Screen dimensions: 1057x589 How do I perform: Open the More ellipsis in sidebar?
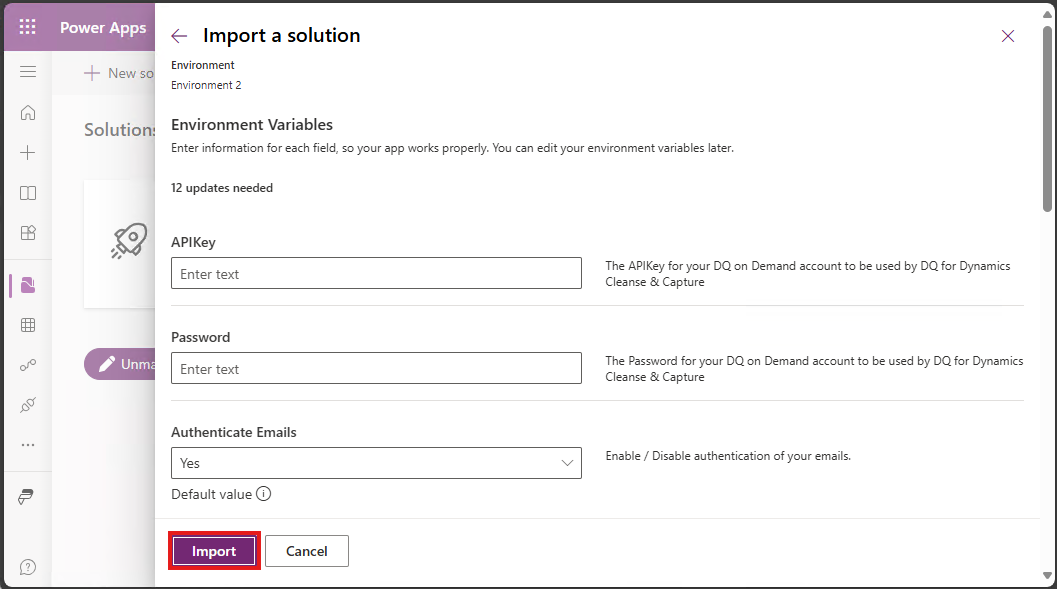click(x=28, y=445)
